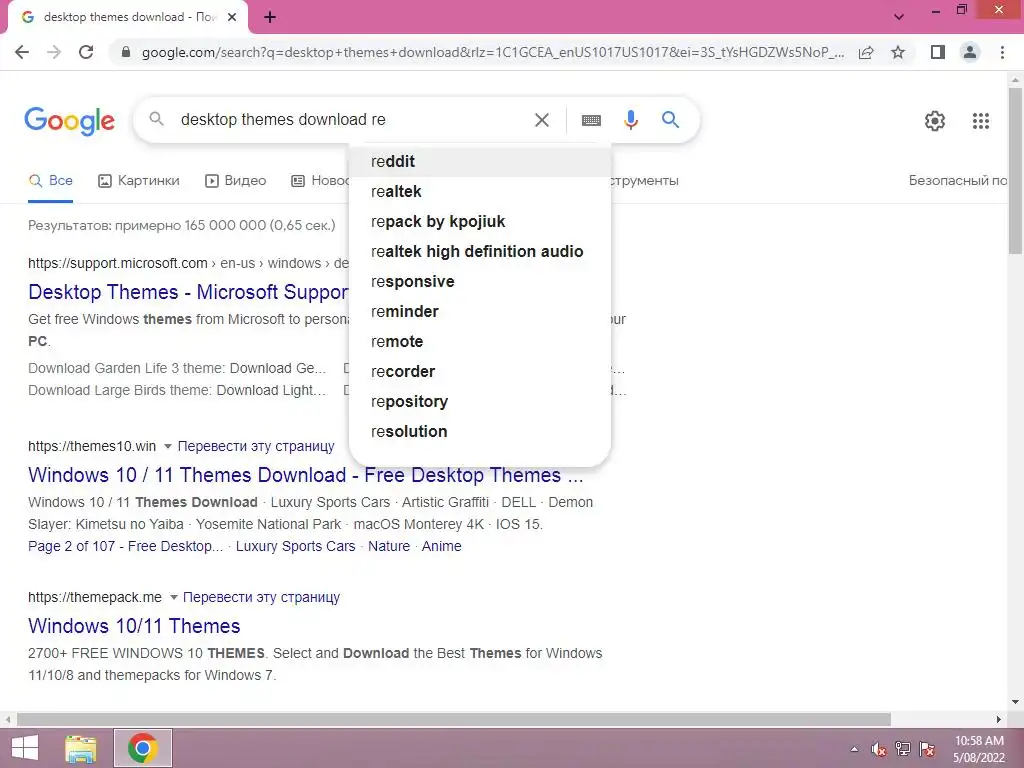Select the recorder suggestion
1024x768 pixels.
(x=480, y=372)
